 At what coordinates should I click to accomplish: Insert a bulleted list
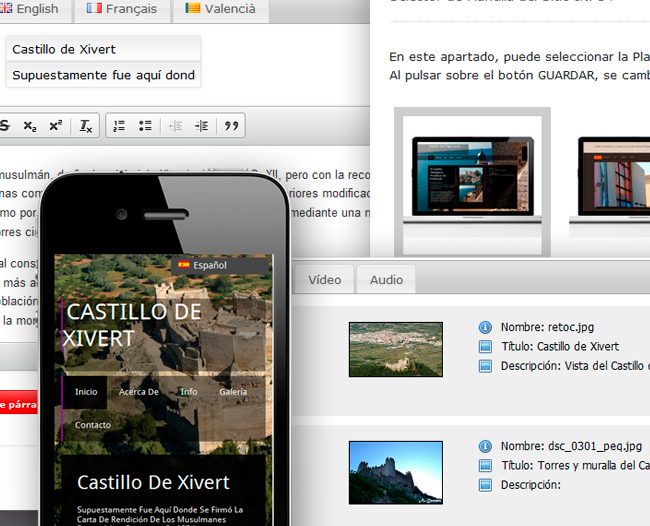click(145, 126)
